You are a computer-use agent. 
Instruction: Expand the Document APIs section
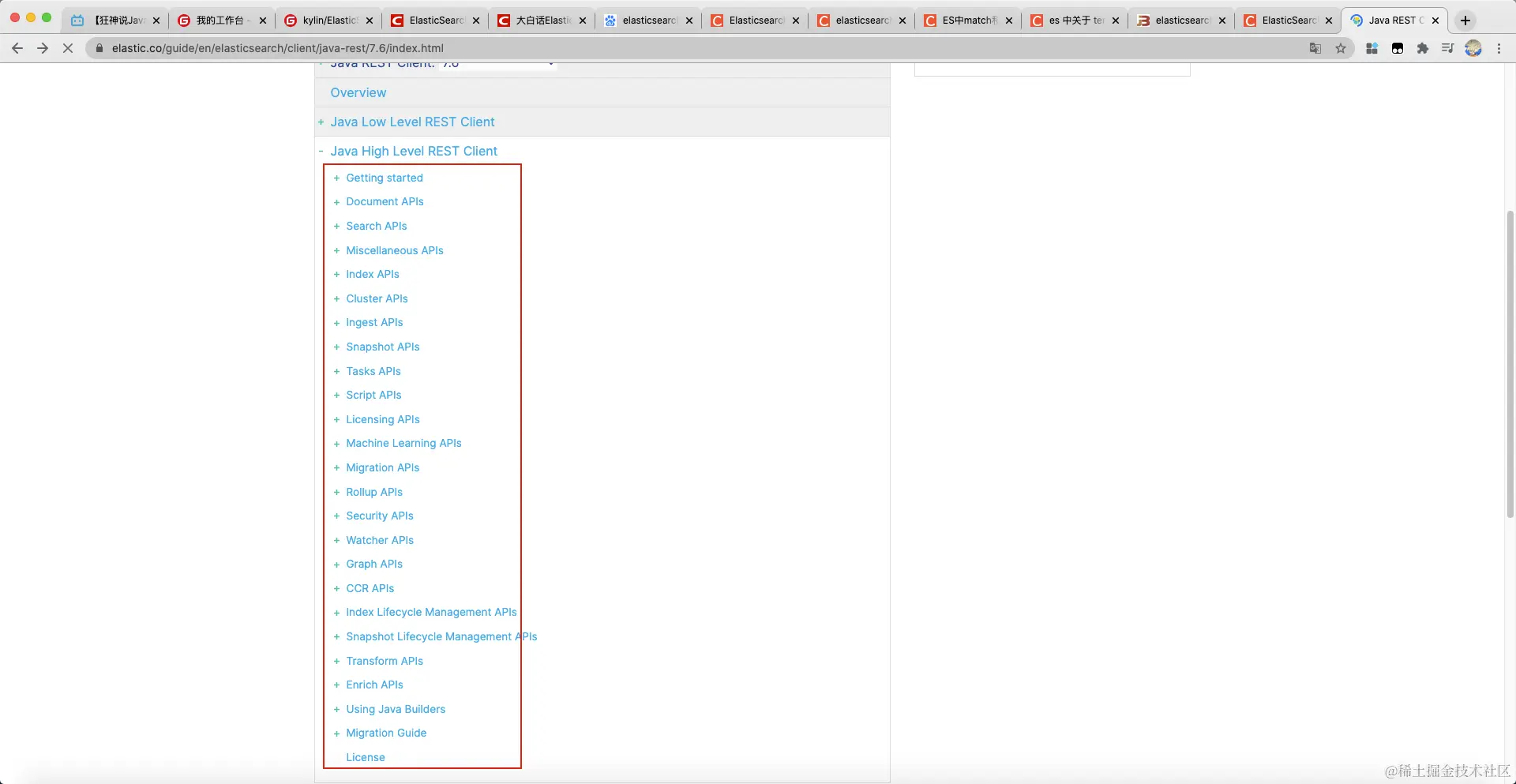point(336,202)
